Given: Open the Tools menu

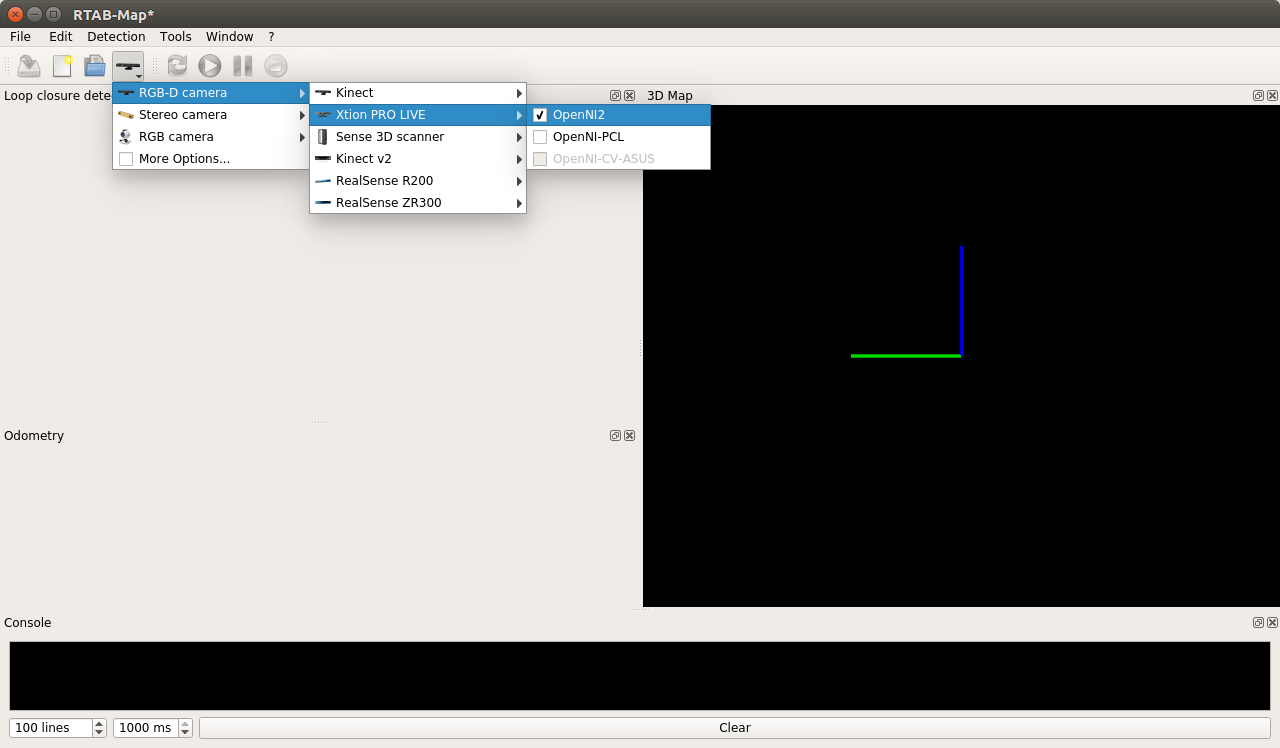Looking at the screenshot, I should (x=176, y=36).
